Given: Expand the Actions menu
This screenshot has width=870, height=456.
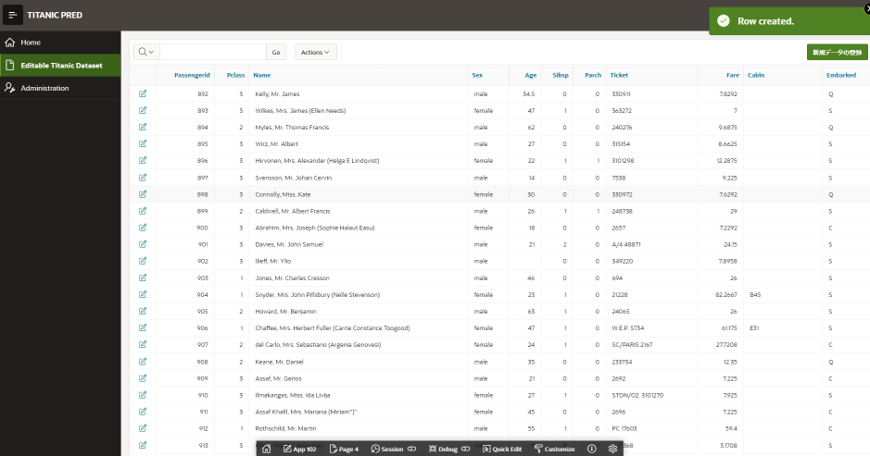Looking at the screenshot, I should 315,52.
